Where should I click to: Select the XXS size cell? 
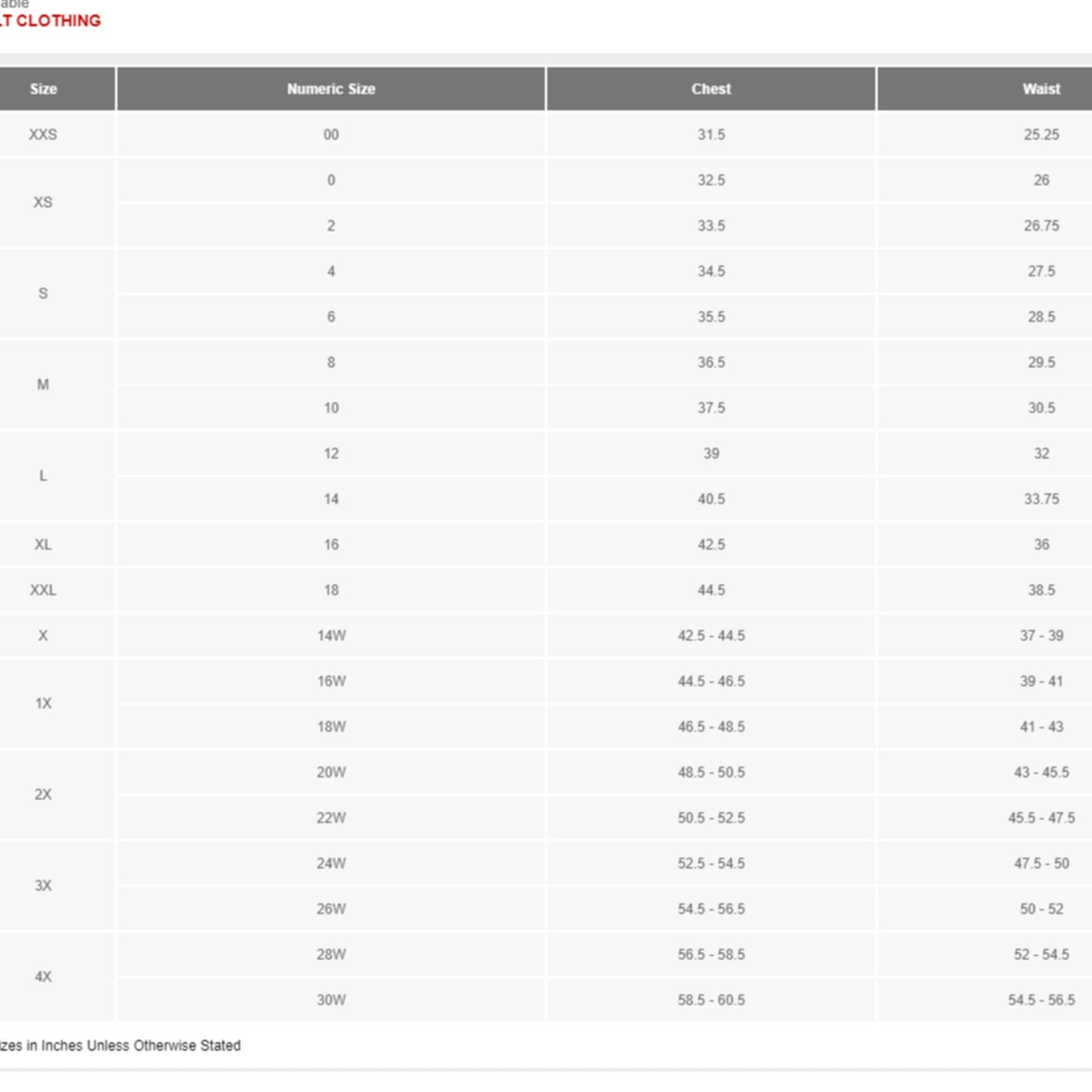pyautogui.click(x=43, y=135)
